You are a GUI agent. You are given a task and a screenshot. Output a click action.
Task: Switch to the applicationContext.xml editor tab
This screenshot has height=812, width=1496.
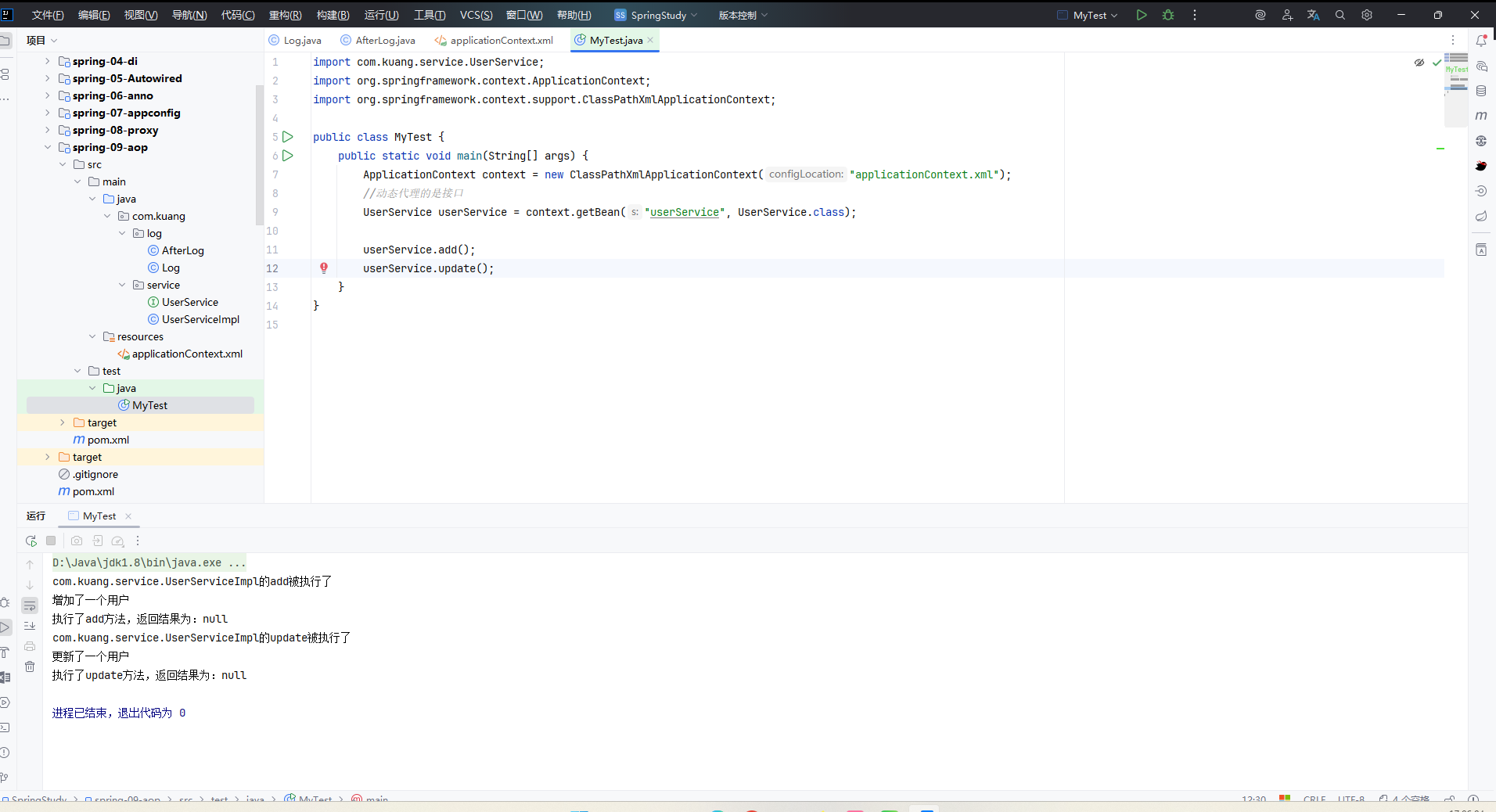[494, 41]
